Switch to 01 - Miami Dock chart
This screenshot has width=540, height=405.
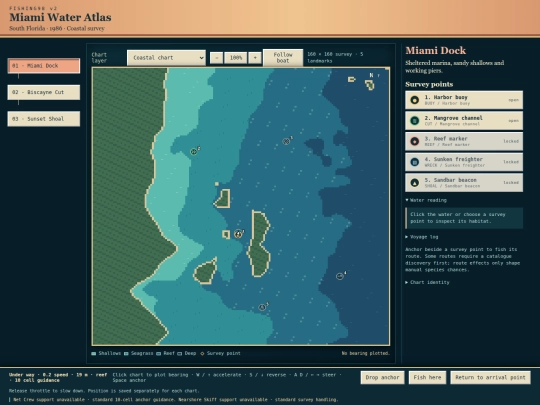click(x=44, y=66)
